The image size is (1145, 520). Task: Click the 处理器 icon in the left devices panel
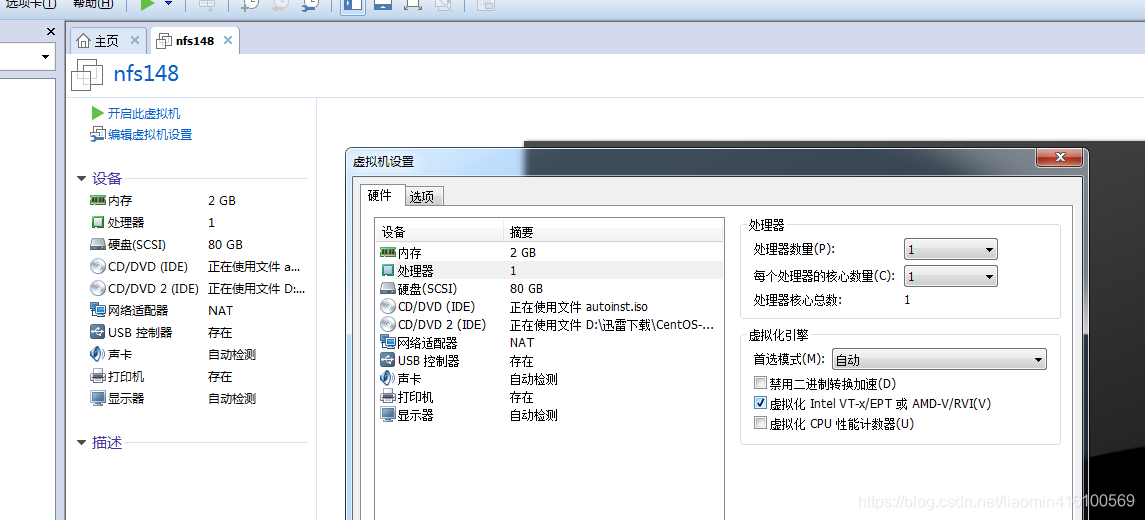click(x=98, y=222)
